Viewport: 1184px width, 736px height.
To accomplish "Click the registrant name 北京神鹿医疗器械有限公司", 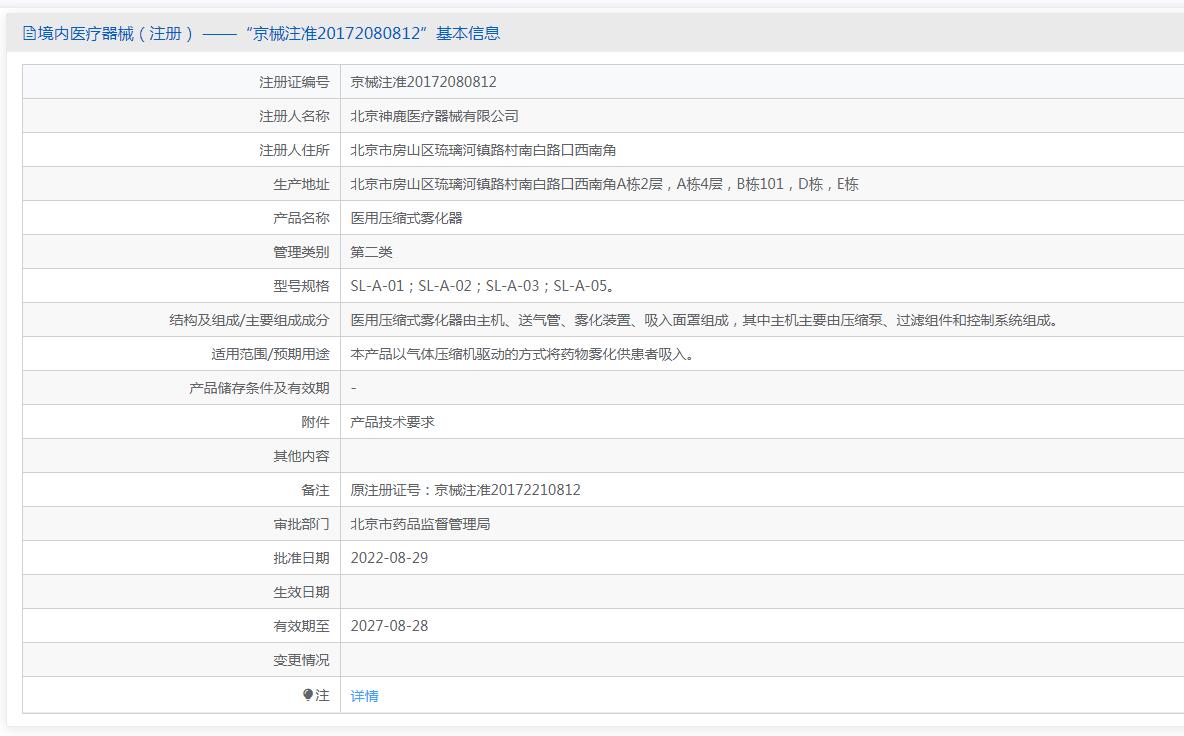I will [x=434, y=116].
